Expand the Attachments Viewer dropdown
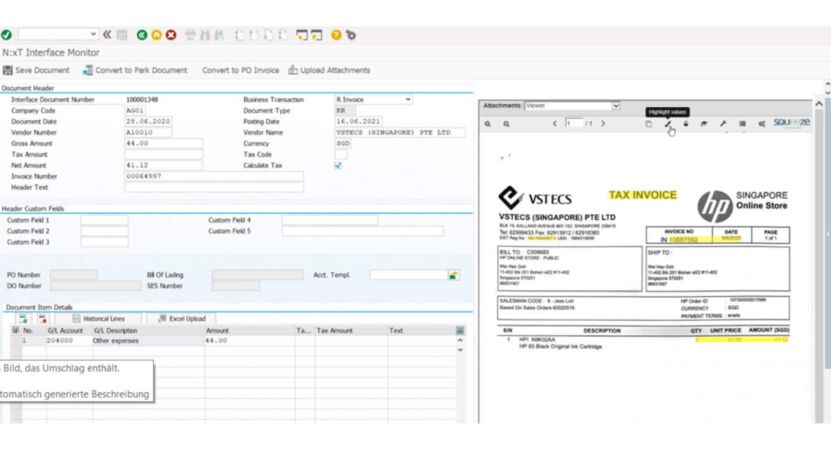The height and width of the screenshot is (450, 831). [x=615, y=105]
